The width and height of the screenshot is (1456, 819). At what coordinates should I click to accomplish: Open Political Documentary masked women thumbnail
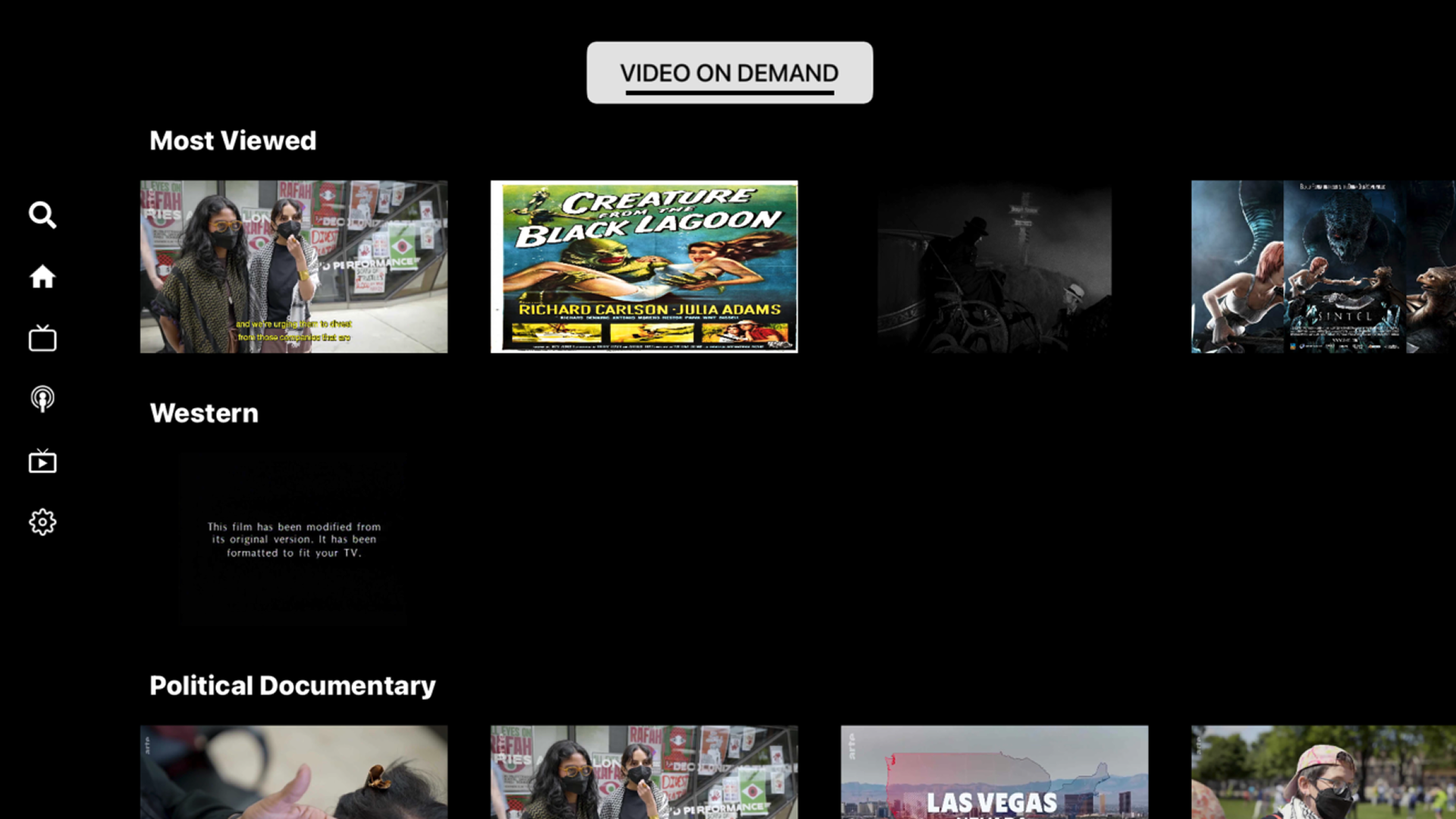644,772
